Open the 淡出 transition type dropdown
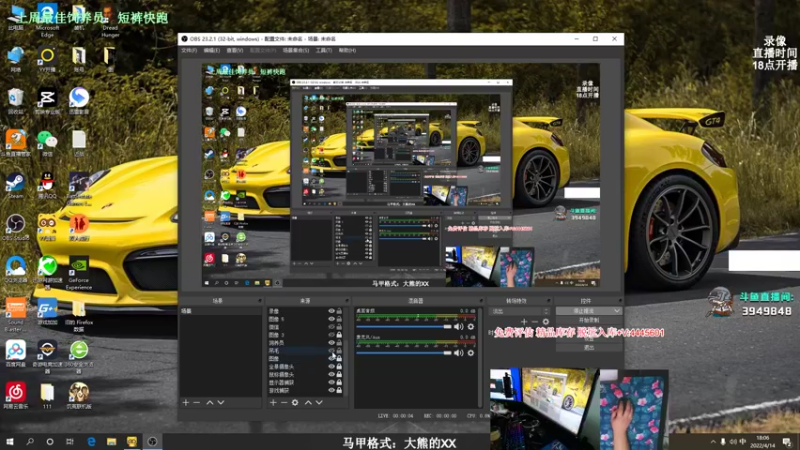Image resolution: width=800 pixels, height=450 pixels. tap(519, 311)
